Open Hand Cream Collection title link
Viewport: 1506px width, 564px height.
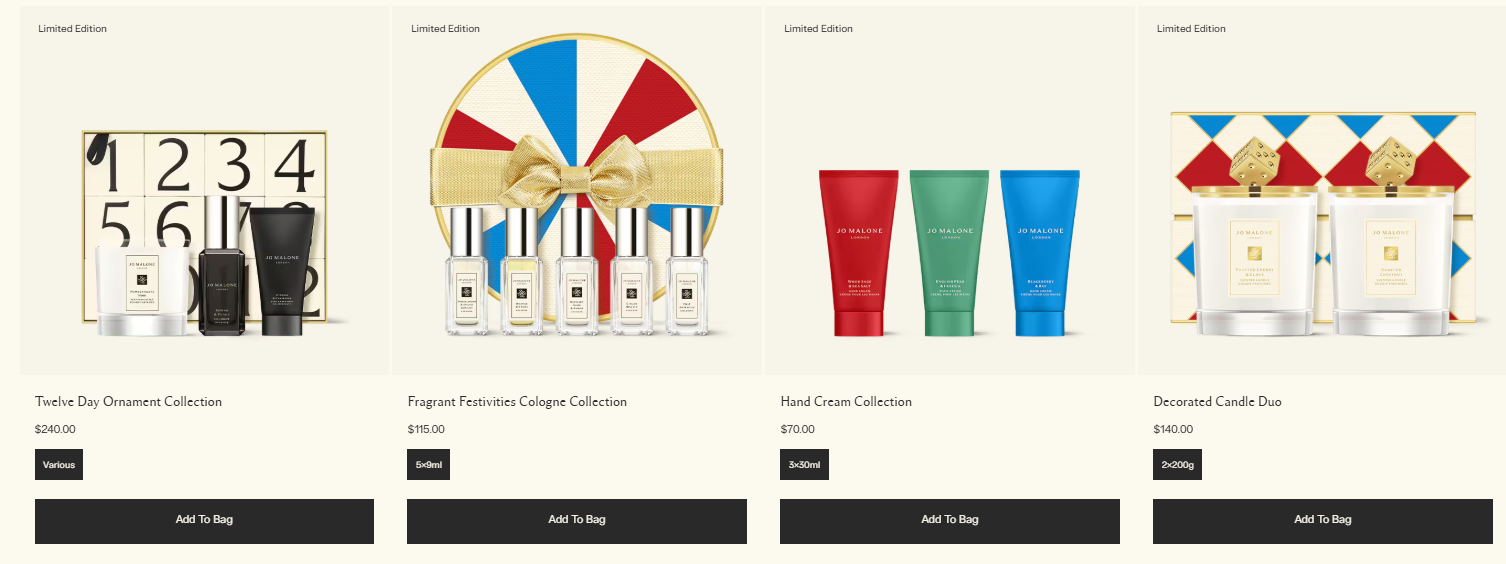(x=846, y=402)
